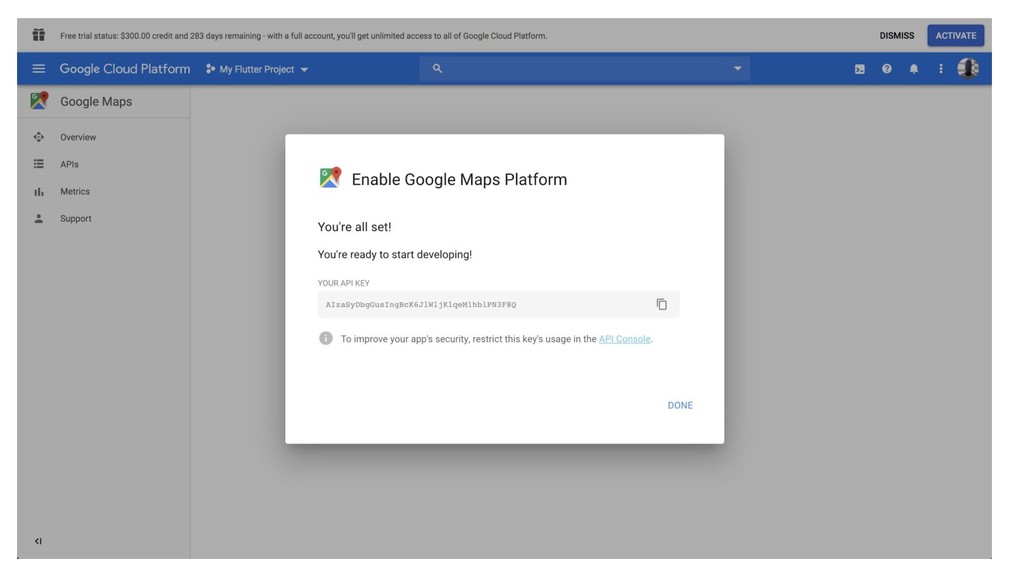This screenshot has height=576, width=1024.
Task: Click the ACTIVATE button
Action: [955, 35]
